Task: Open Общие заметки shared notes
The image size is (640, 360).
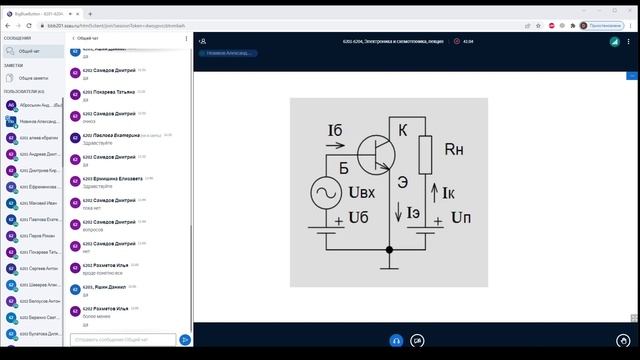Action: [33, 78]
